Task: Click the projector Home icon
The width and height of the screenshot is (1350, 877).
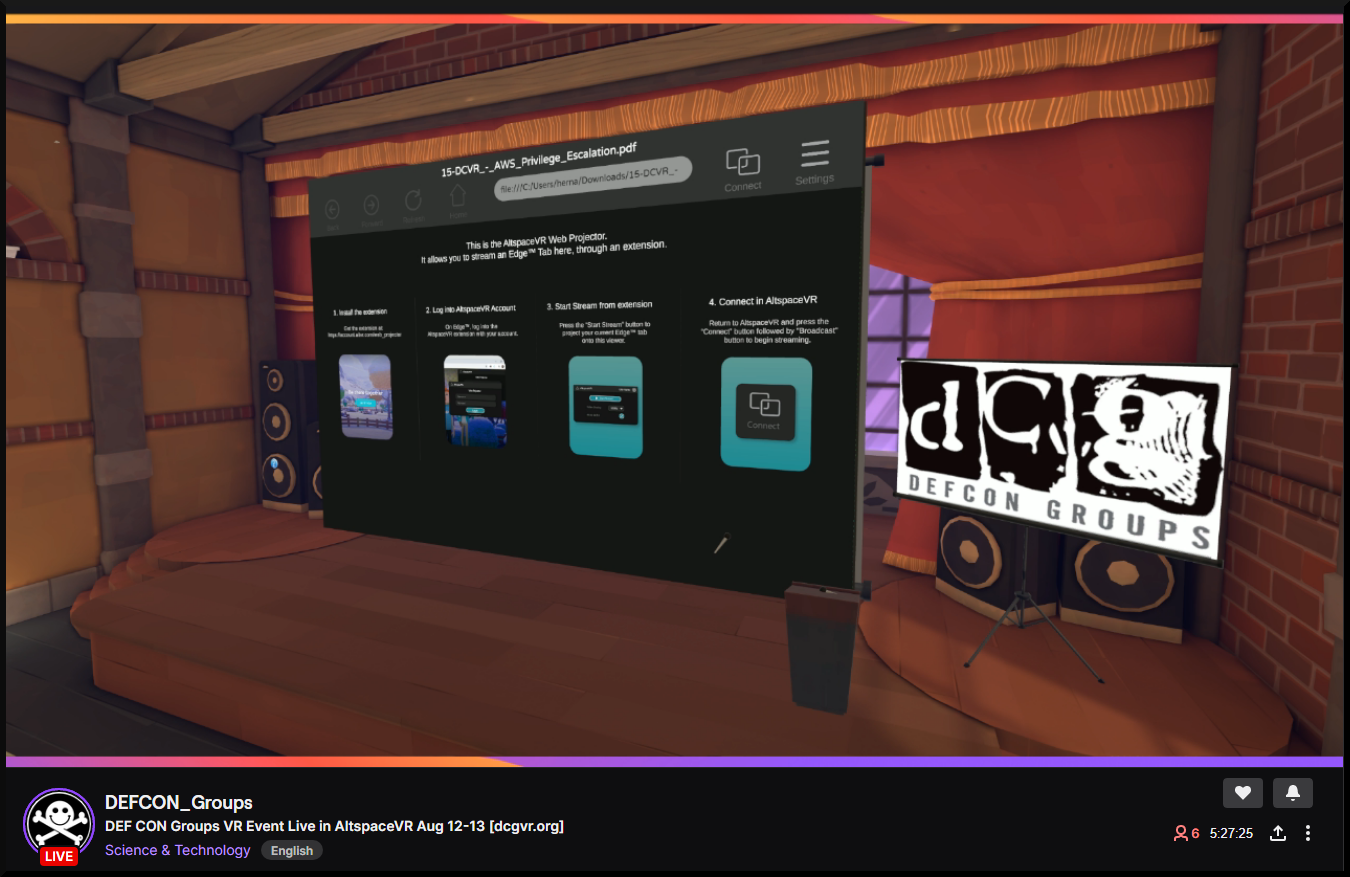Action: click(x=457, y=196)
